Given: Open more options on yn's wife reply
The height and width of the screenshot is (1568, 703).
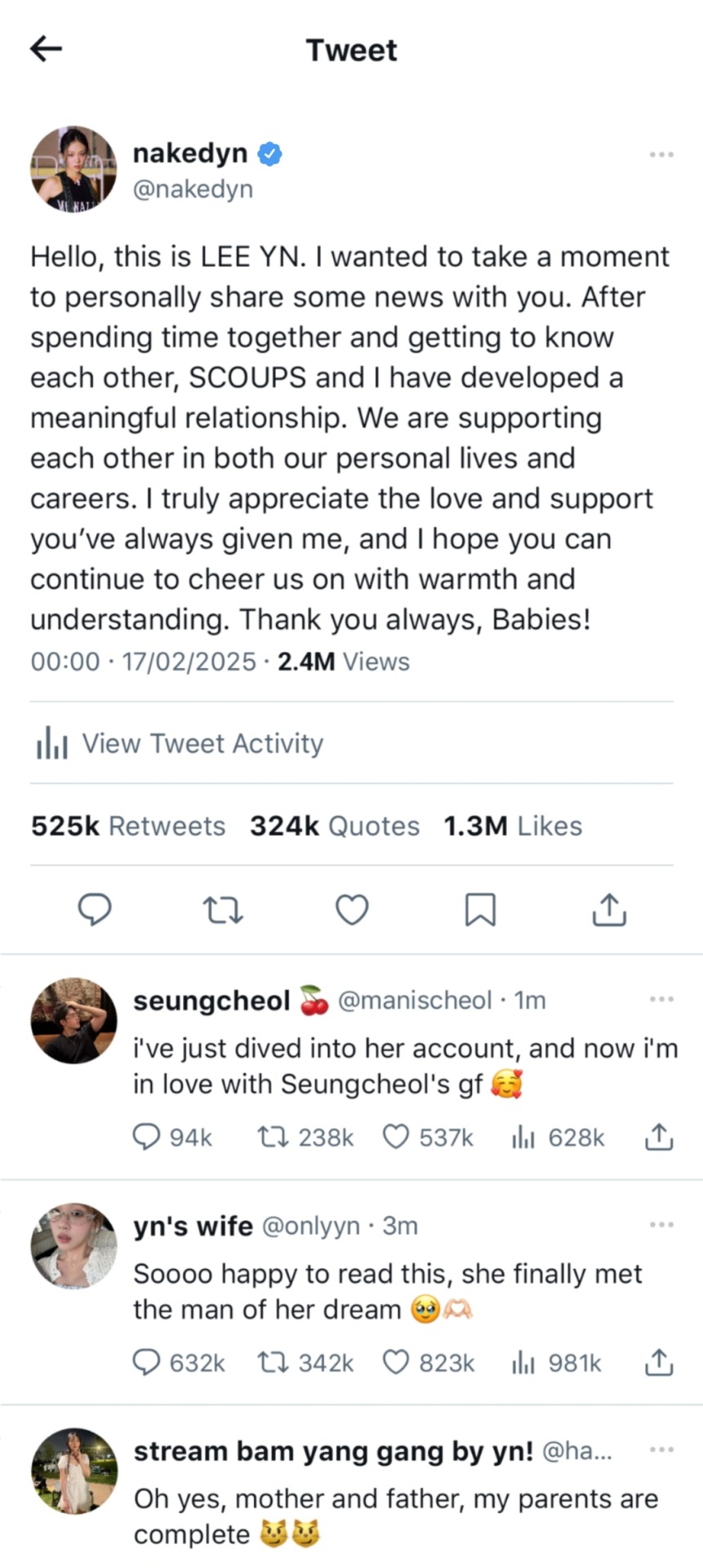Looking at the screenshot, I should (661, 1224).
